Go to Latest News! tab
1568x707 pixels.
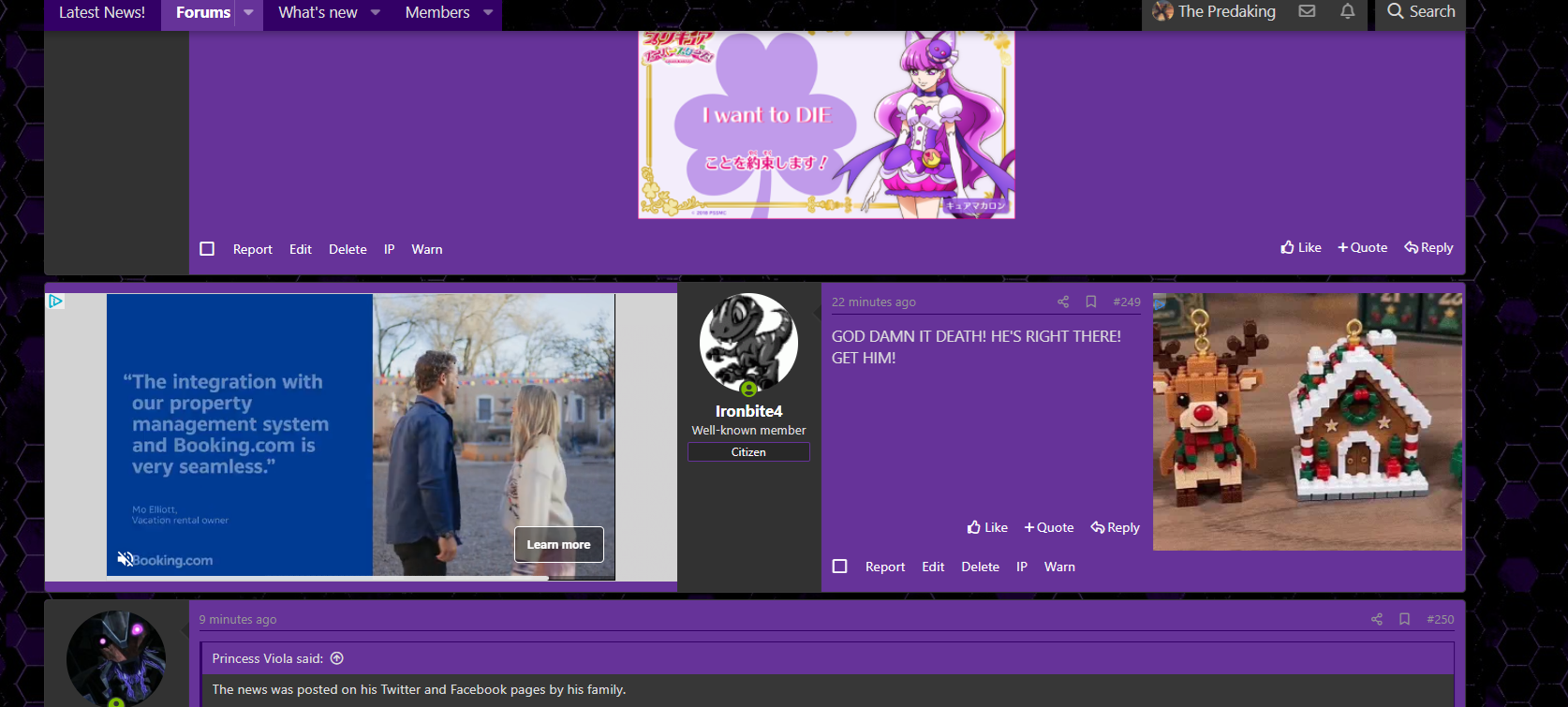pos(102,12)
